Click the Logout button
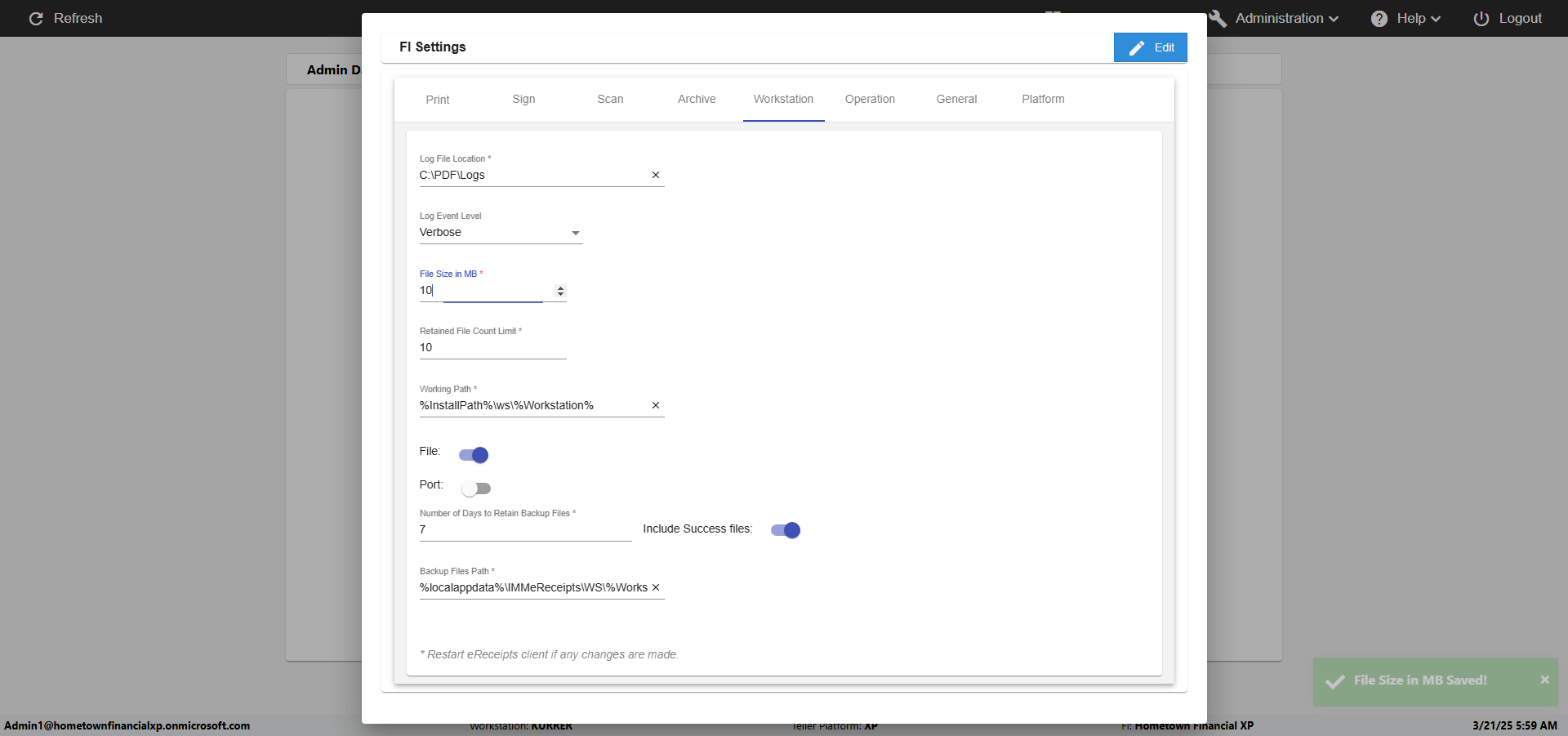1568x736 pixels. (x=1508, y=18)
